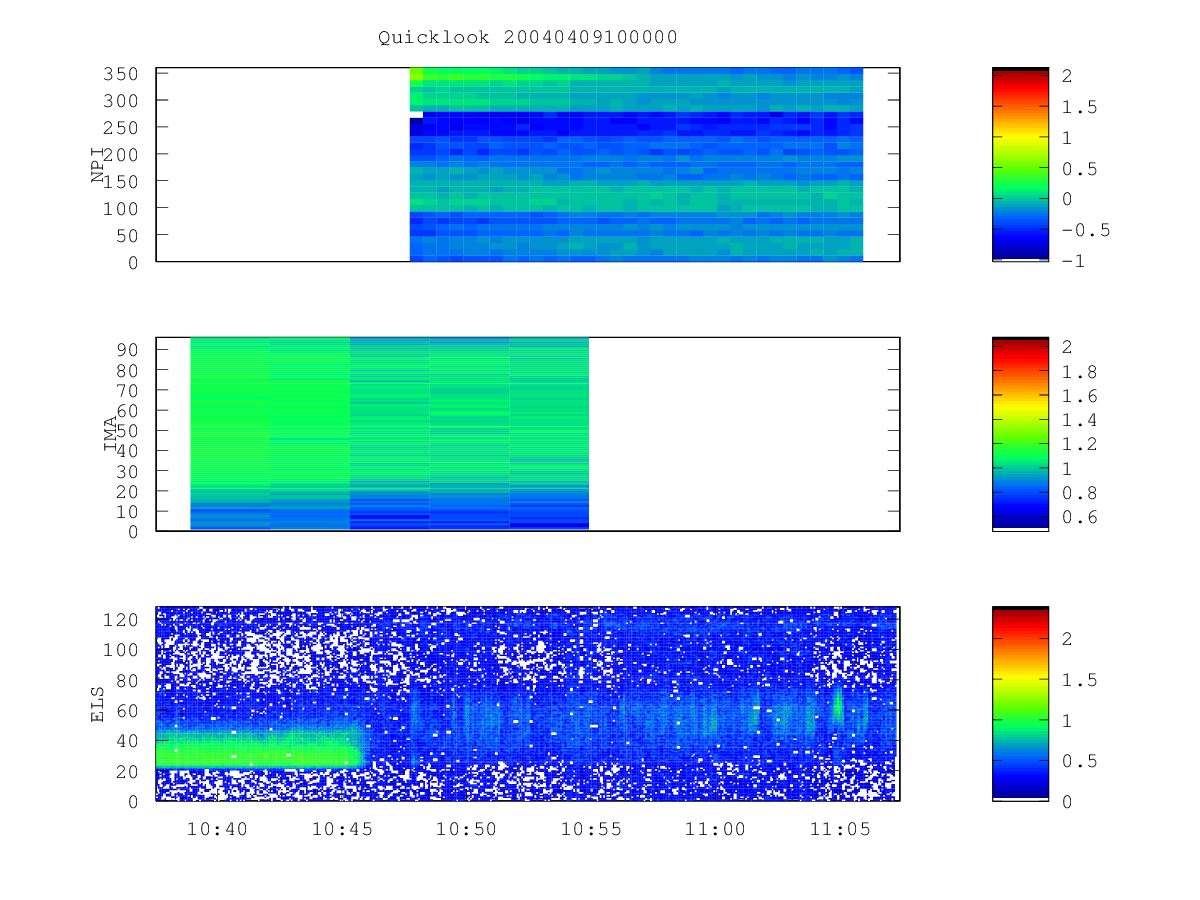
Task: Click the NPI panel color scale bar
Action: coord(1020,165)
